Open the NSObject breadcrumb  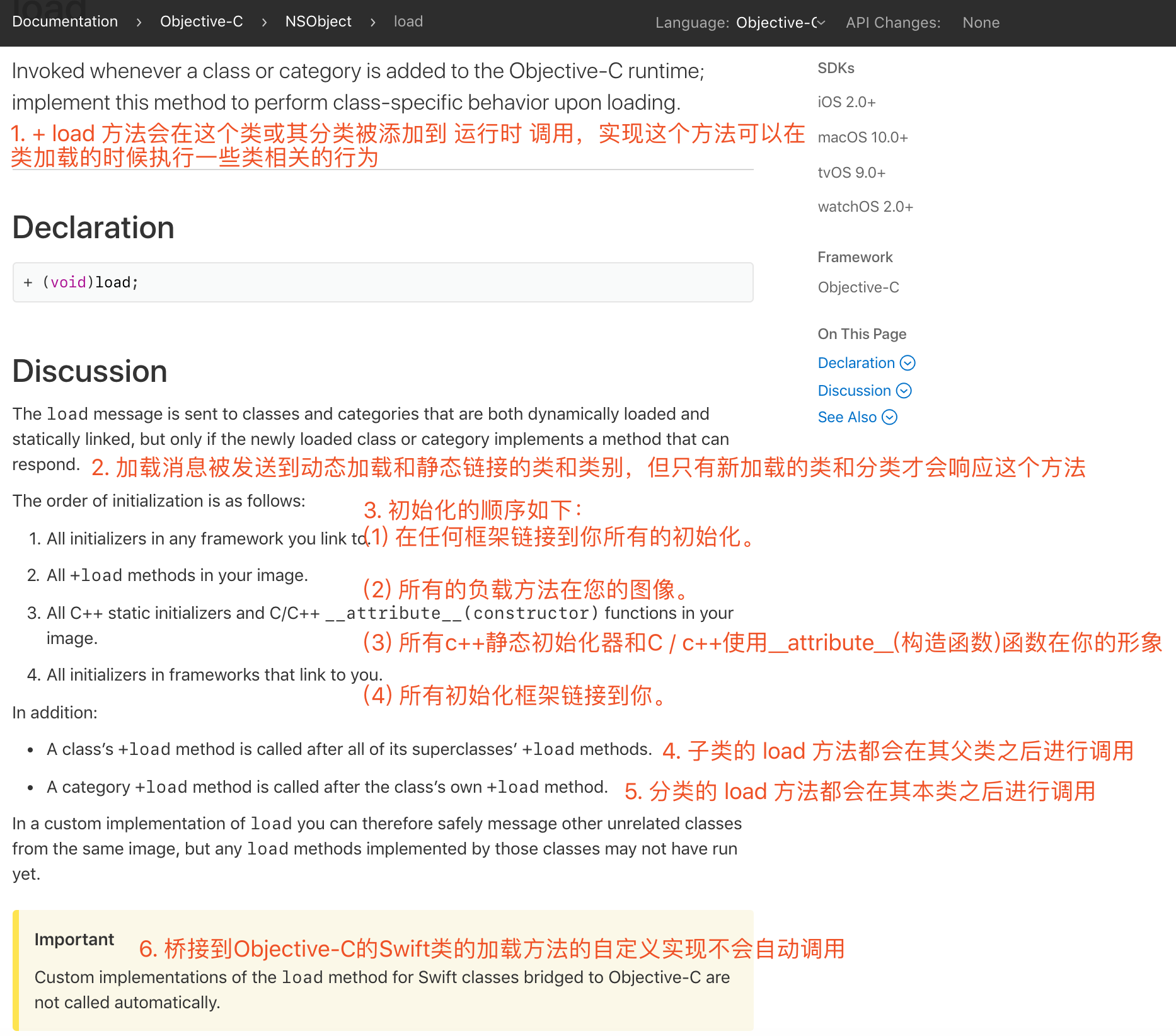[x=318, y=21]
